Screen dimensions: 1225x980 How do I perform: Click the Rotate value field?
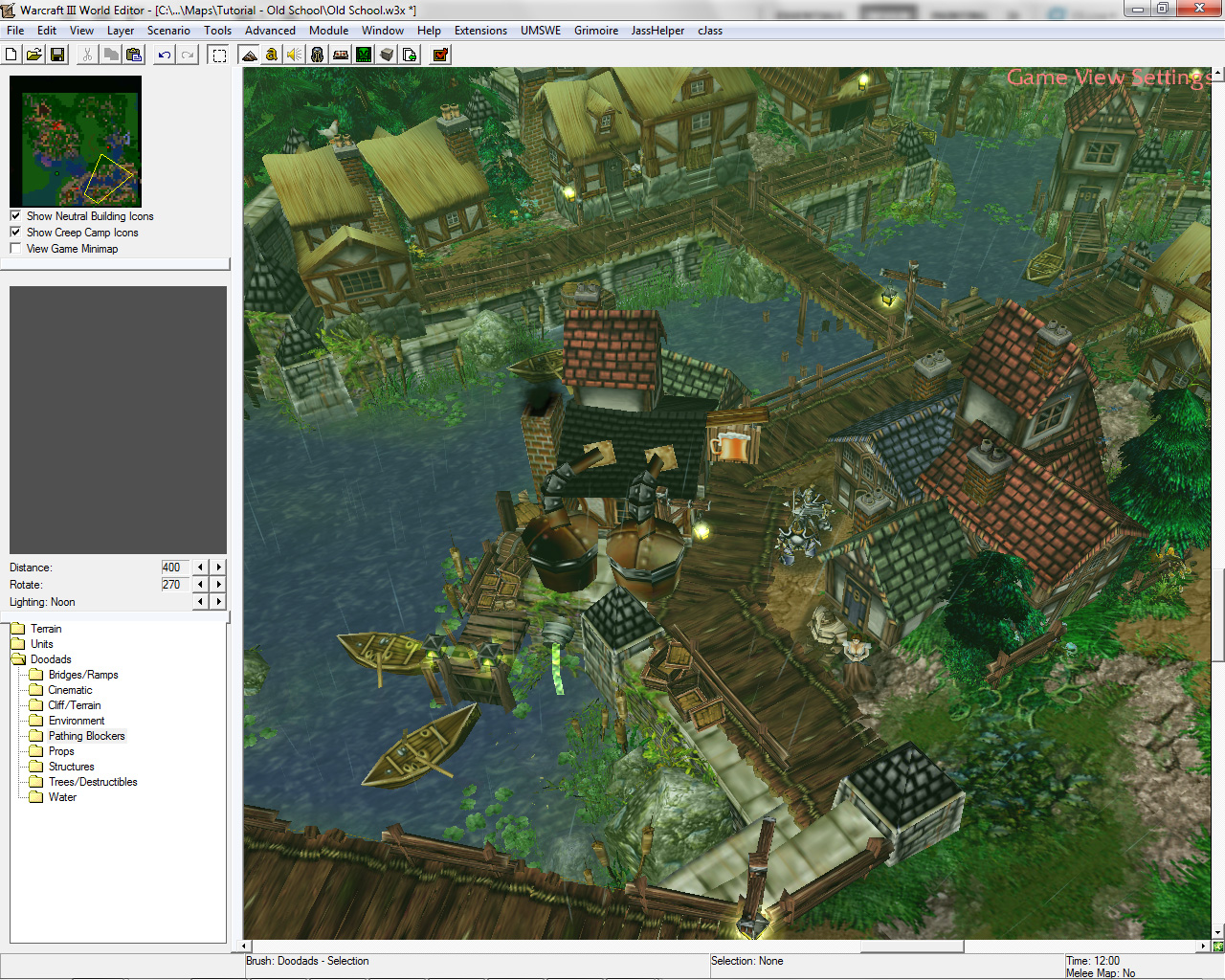(x=175, y=584)
